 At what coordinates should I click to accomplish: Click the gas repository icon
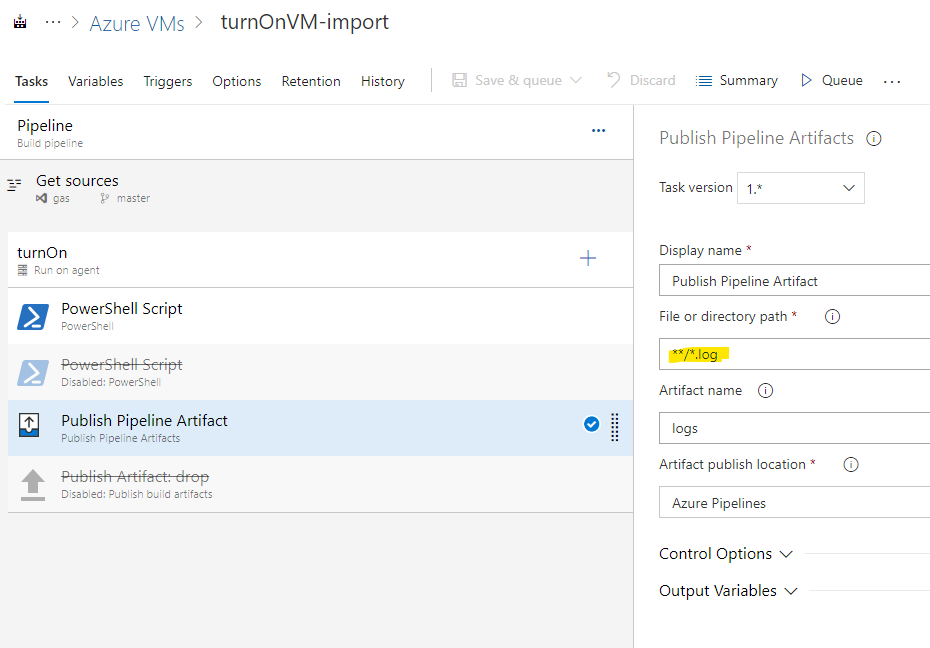point(41,198)
